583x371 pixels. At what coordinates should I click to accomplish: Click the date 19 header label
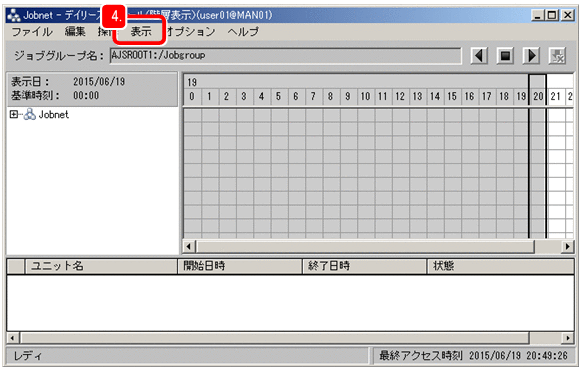pyautogui.click(x=192, y=82)
